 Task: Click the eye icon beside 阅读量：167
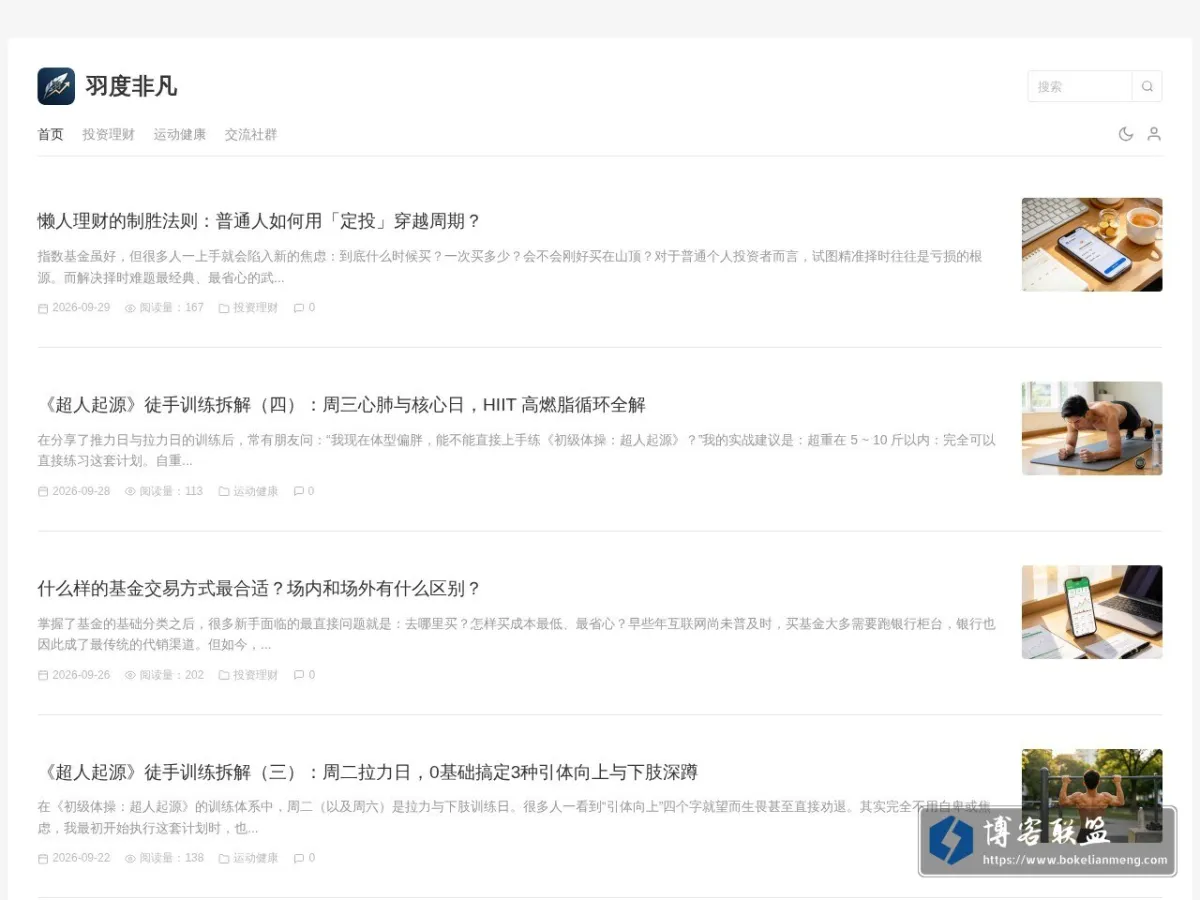click(x=130, y=308)
